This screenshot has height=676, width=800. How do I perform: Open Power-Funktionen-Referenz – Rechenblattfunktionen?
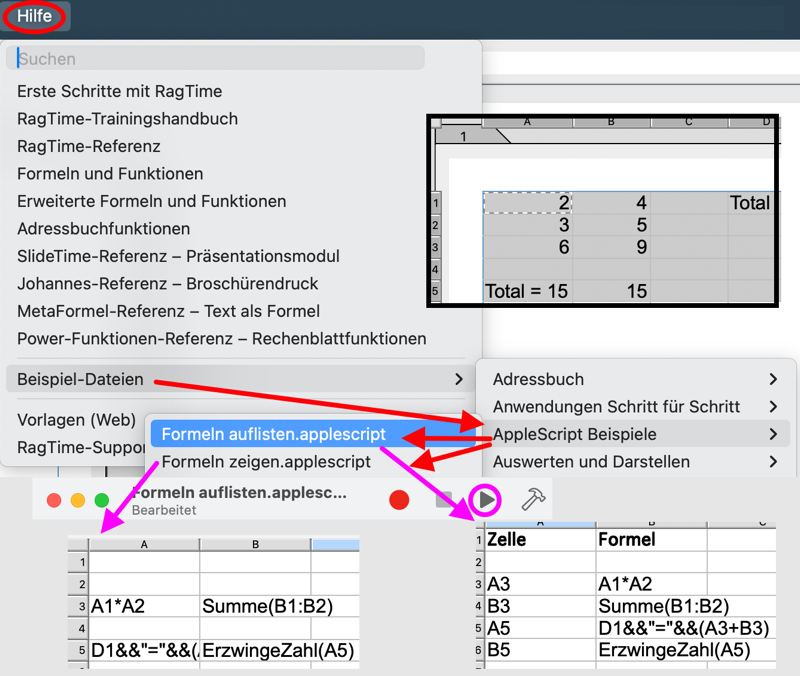coord(221,339)
